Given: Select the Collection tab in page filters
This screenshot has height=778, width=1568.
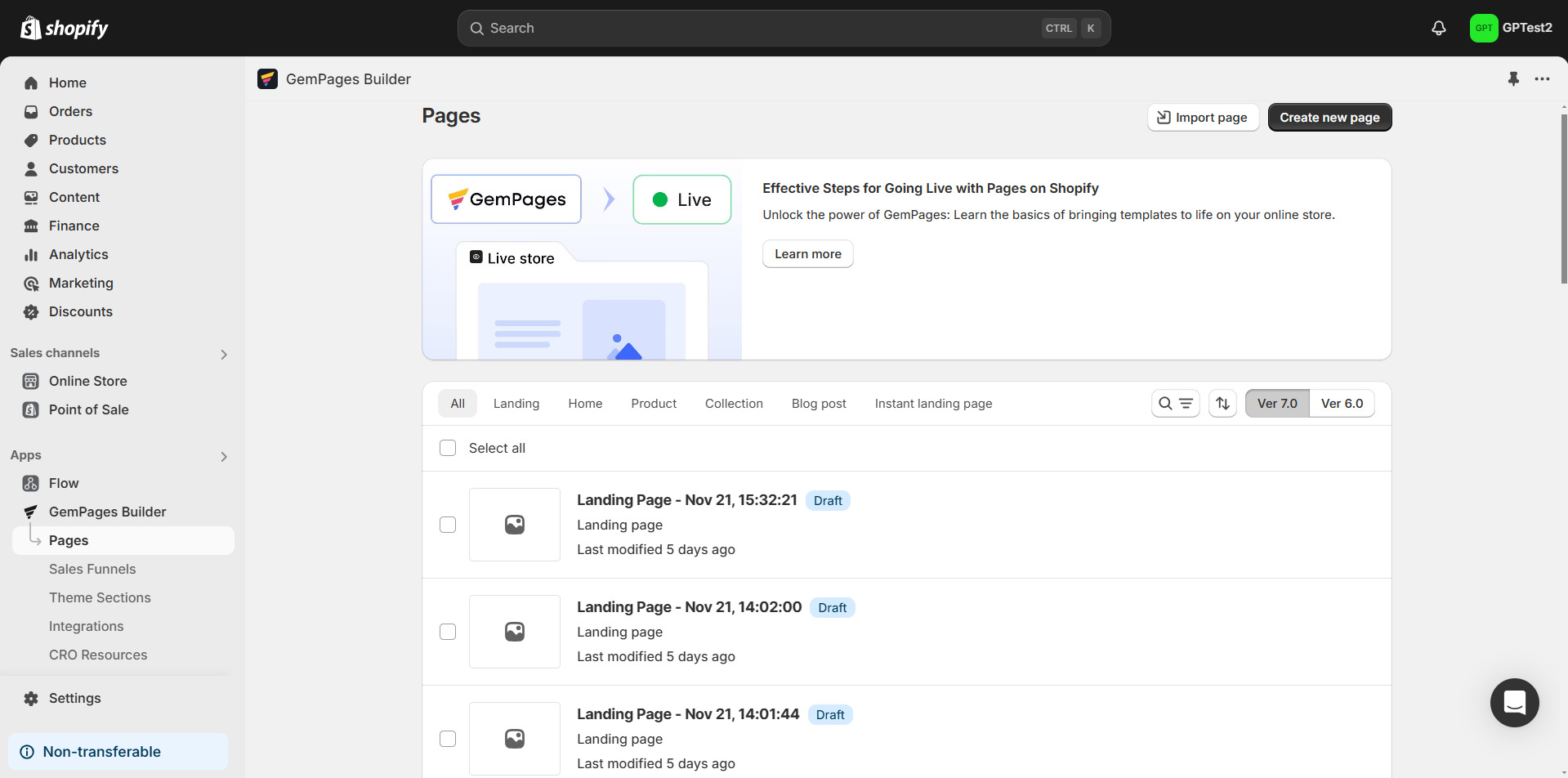Looking at the screenshot, I should click(733, 403).
